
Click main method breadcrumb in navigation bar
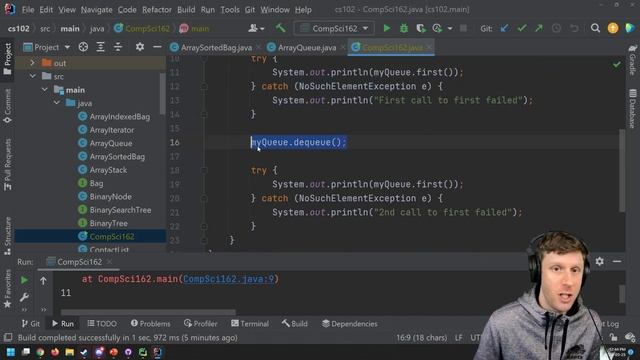[x=194, y=29]
